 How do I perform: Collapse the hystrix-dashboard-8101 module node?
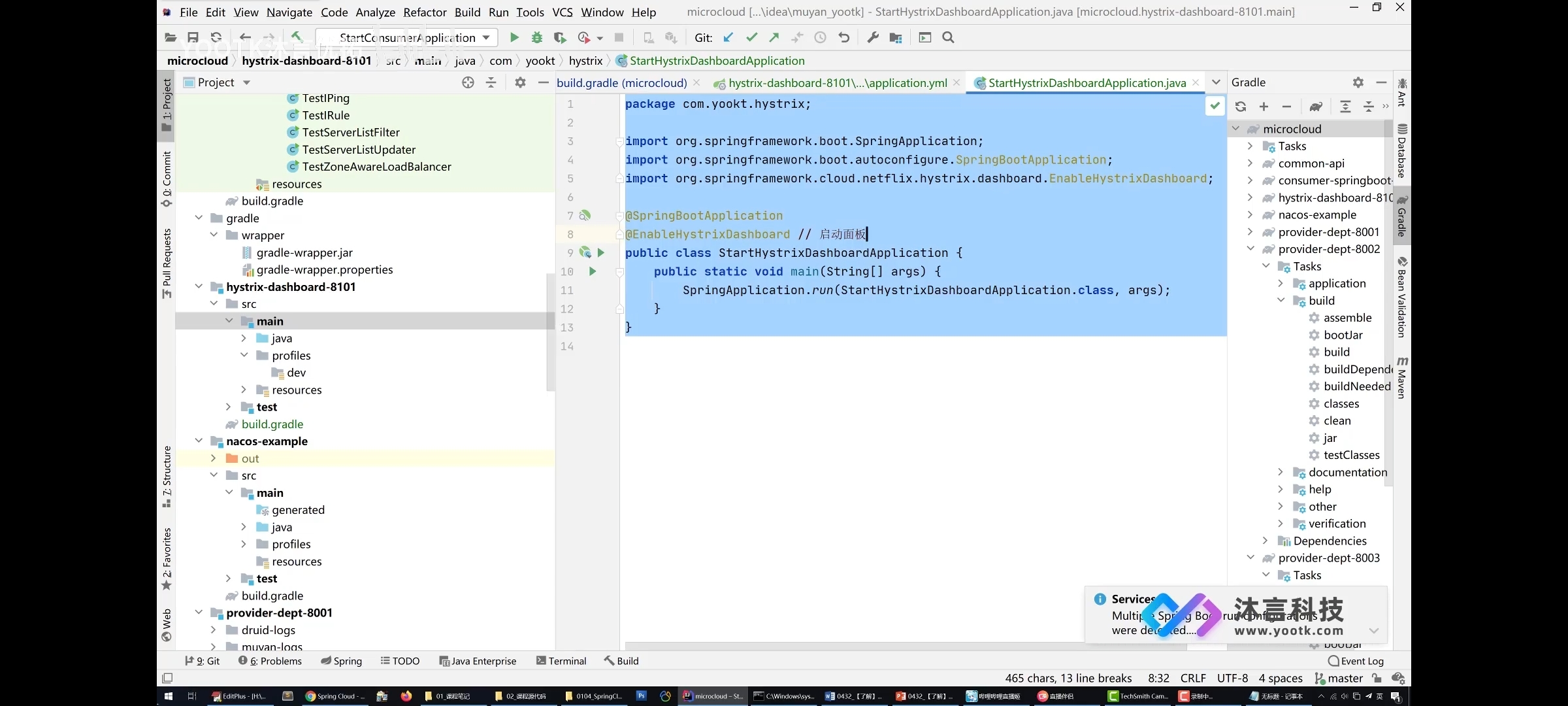coord(199,286)
